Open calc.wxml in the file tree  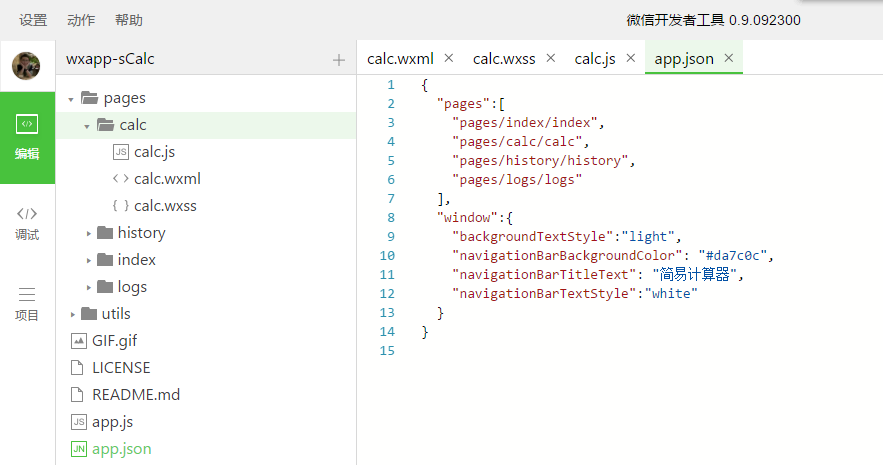[167, 179]
